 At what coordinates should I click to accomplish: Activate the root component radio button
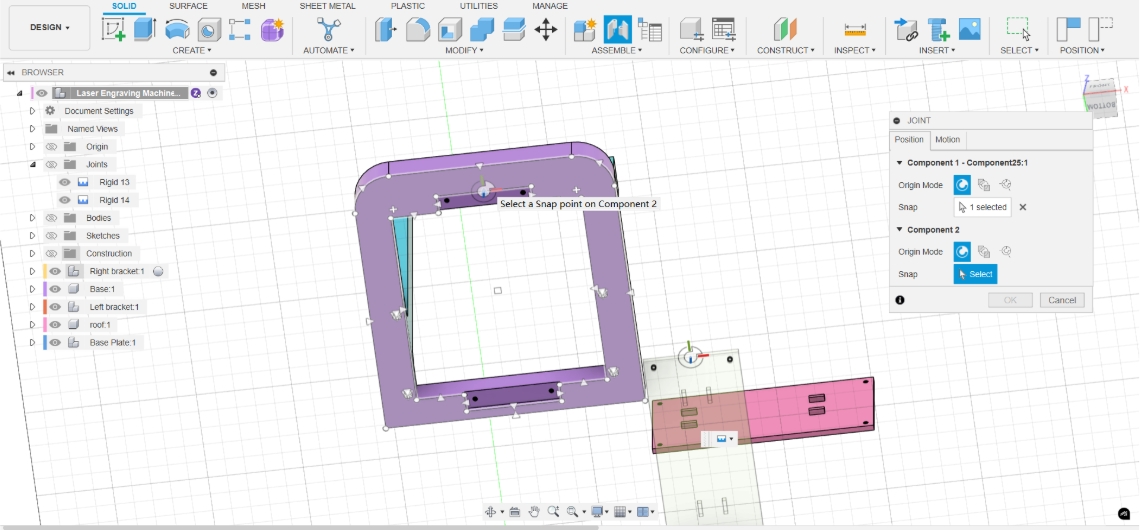tap(212, 93)
